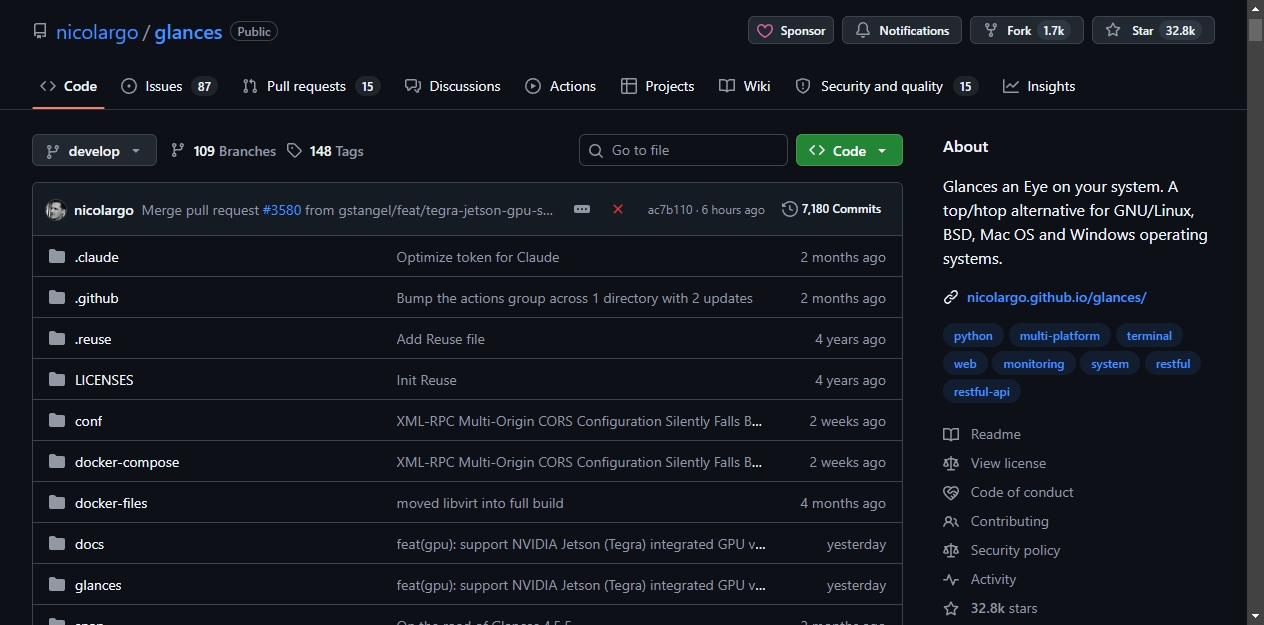Screen dimensions: 1264x625
Task: Open the Actions tab
Action: point(560,86)
